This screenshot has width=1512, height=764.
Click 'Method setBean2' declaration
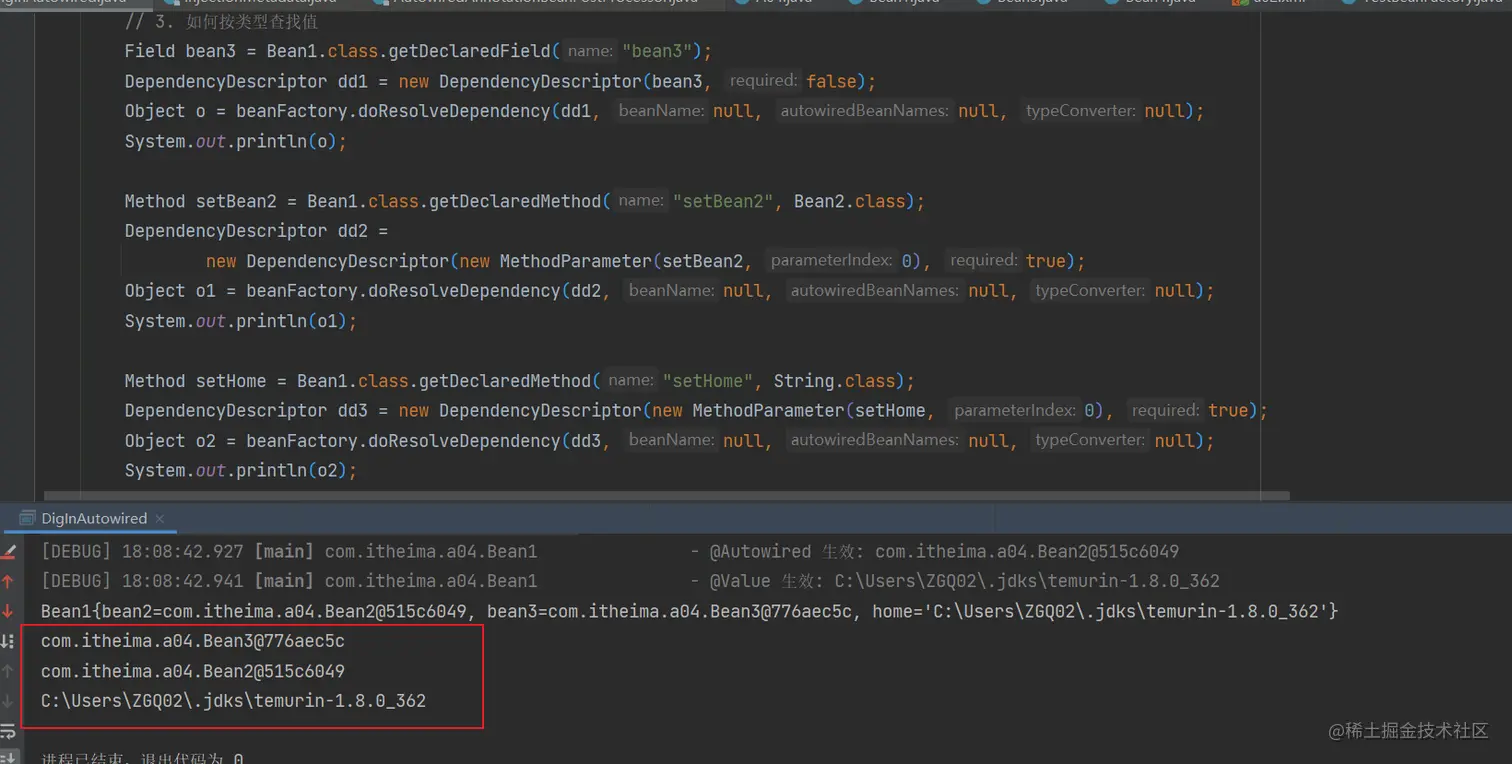200,201
